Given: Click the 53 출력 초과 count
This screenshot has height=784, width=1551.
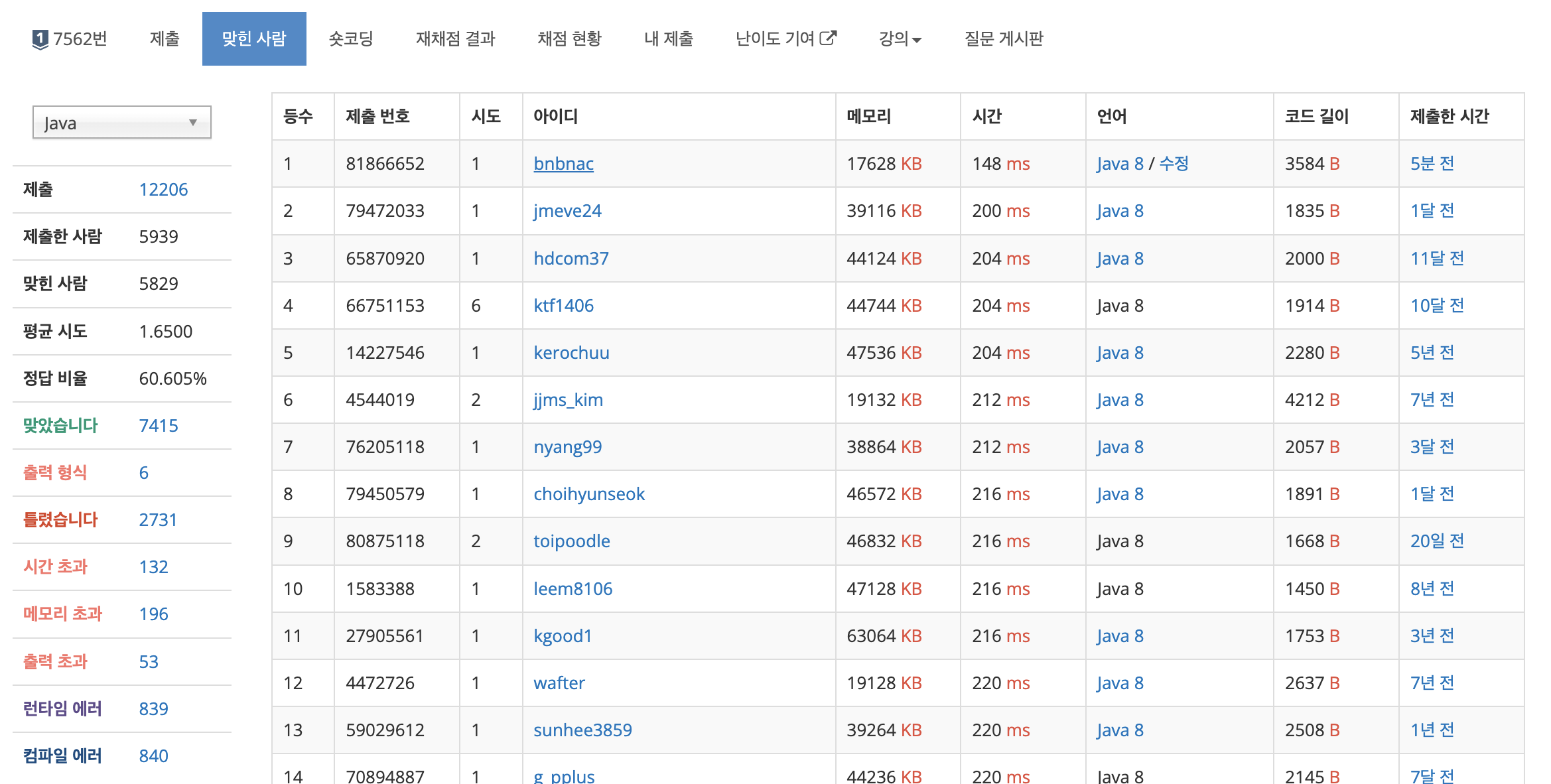Looking at the screenshot, I should pyautogui.click(x=149, y=662).
